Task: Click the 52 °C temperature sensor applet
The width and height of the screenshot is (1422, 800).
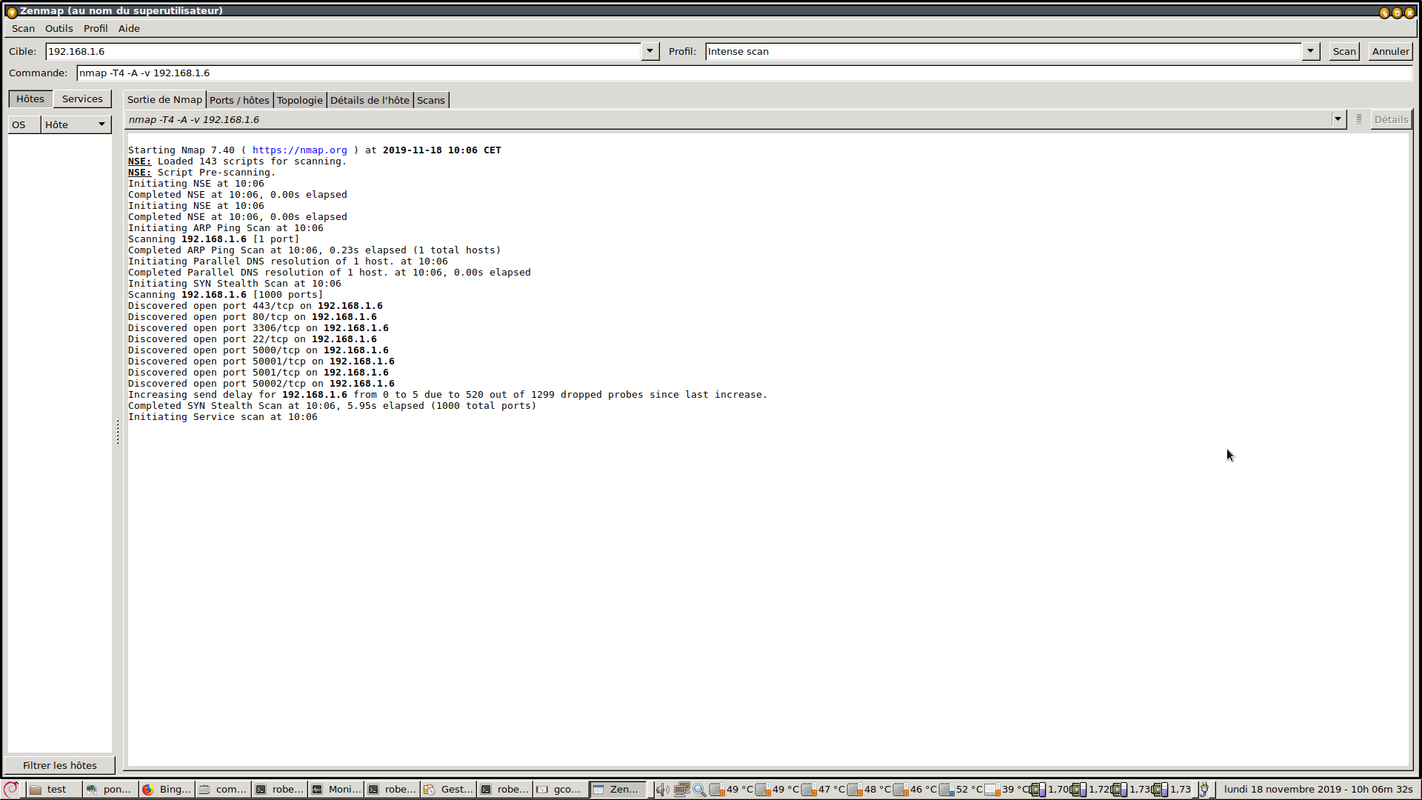Action: (961, 789)
